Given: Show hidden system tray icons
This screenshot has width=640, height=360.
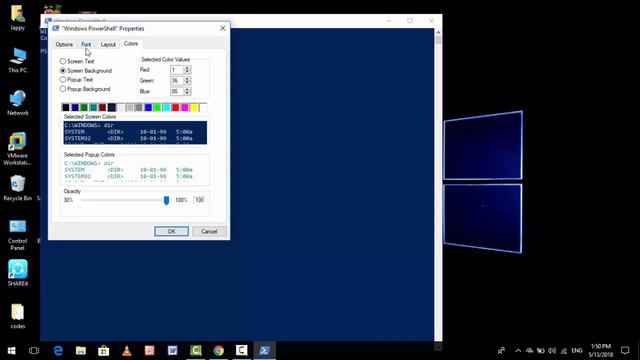Looking at the screenshot, I should 518,351.
